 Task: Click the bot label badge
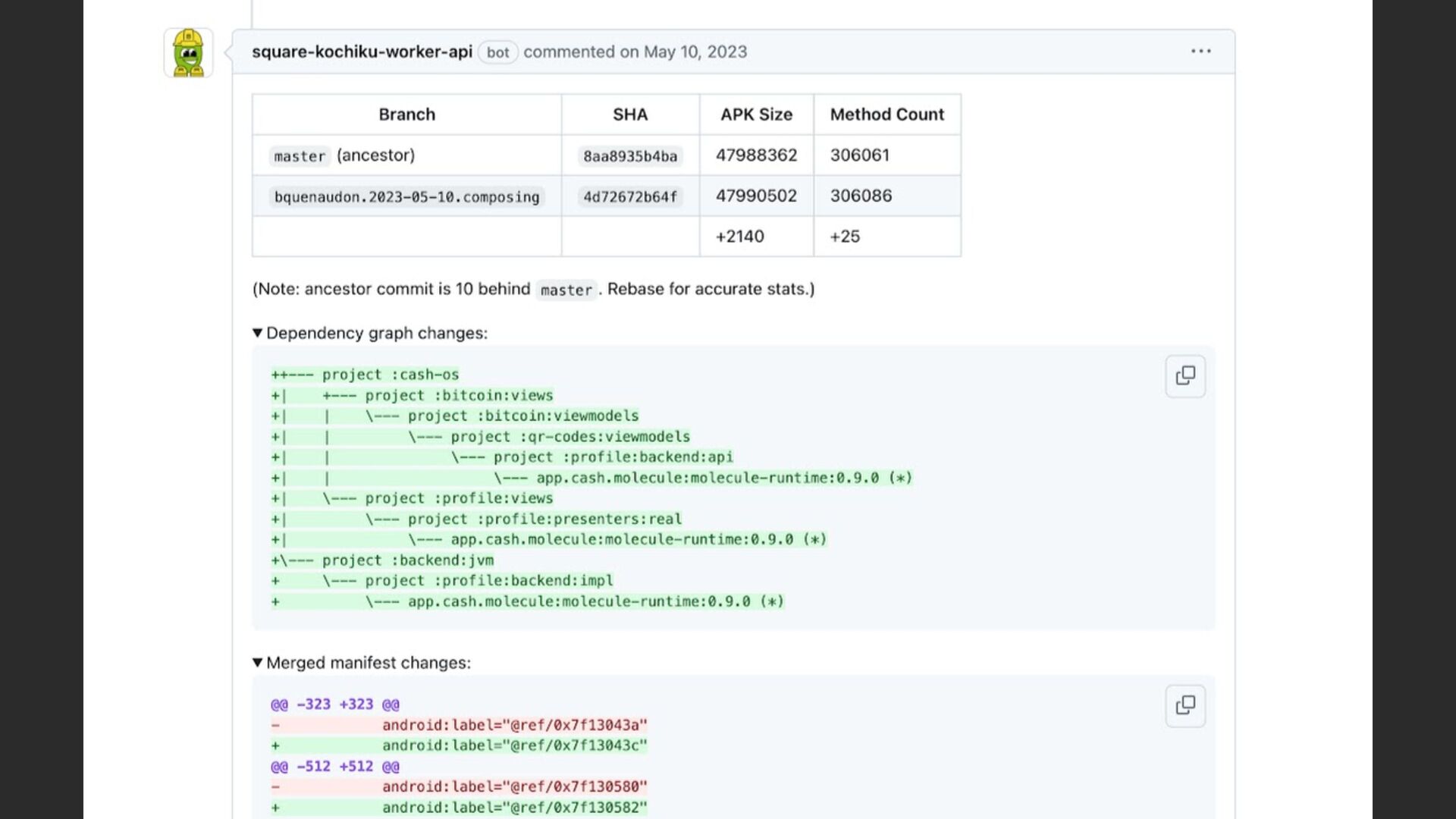tap(497, 52)
